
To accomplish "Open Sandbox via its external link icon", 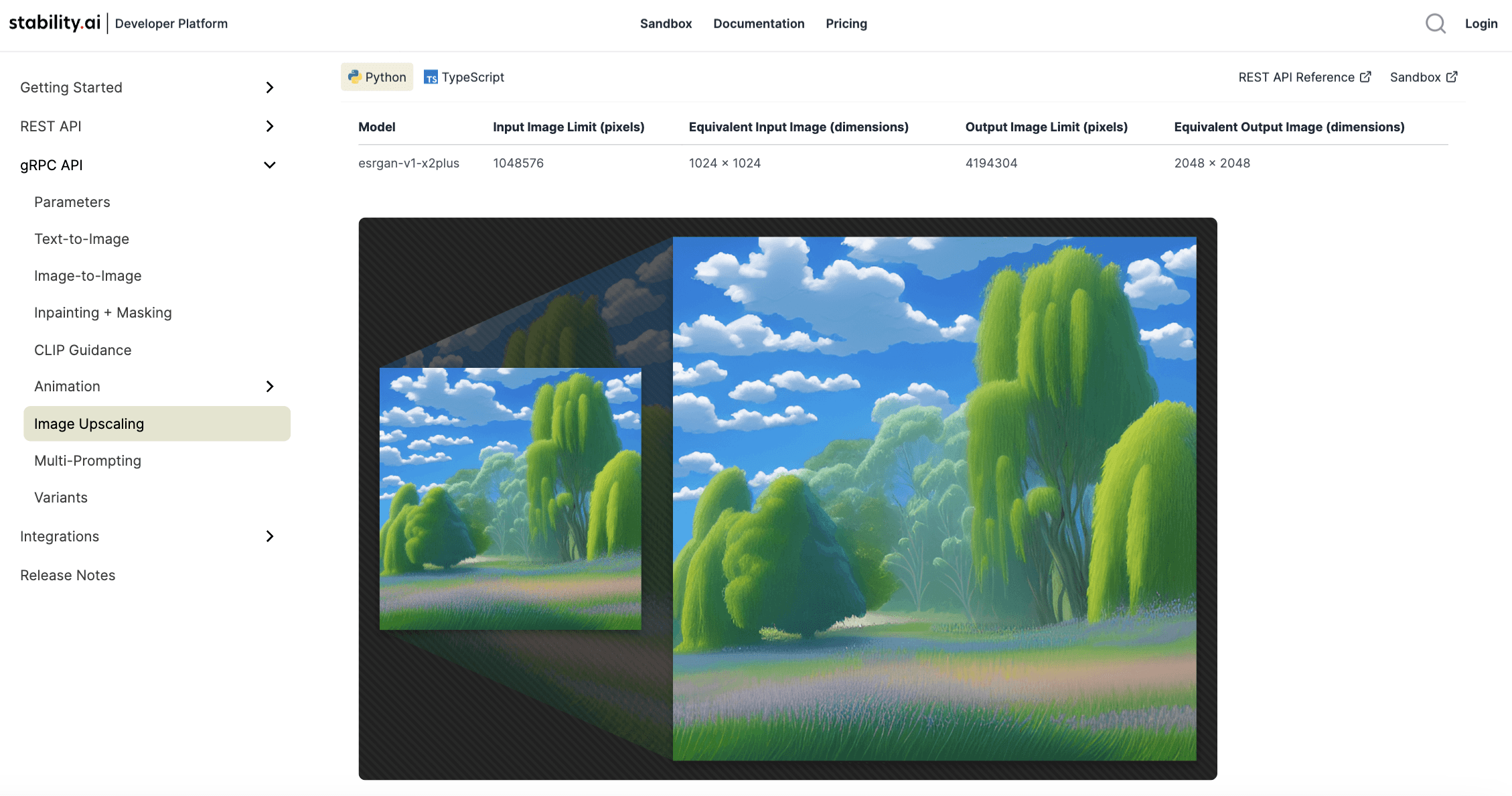I will [x=1452, y=76].
